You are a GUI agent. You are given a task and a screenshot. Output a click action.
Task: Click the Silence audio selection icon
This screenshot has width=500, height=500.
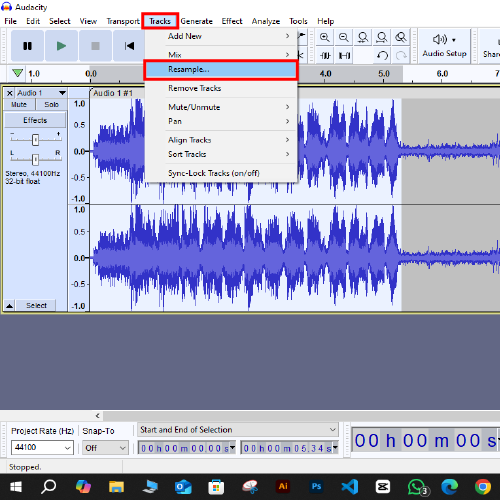(344, 55)
